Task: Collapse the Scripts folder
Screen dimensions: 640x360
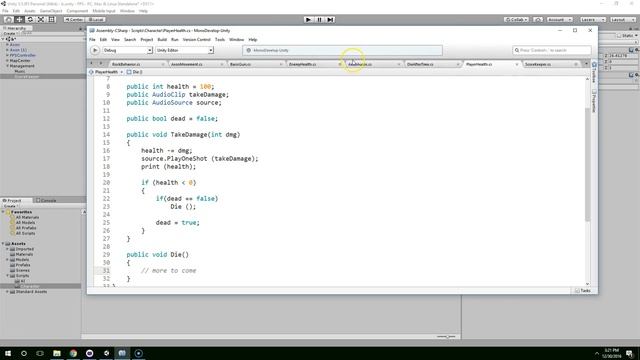Action: click(7, 276)
